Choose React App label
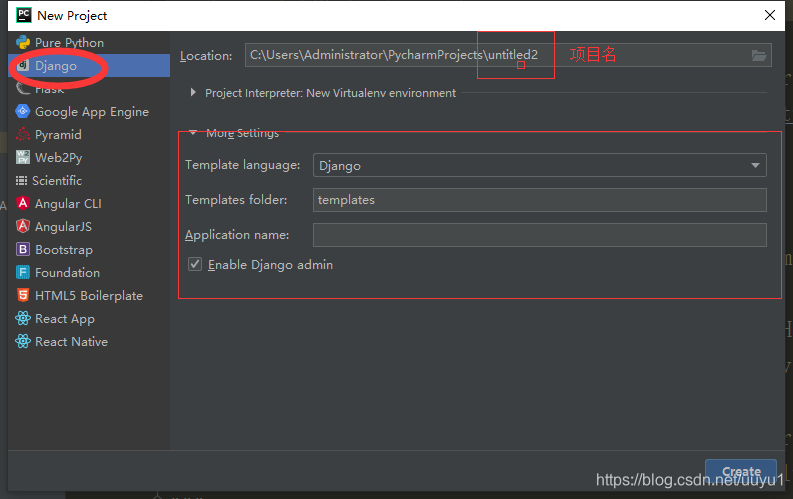This screenshot has width=793, height=499. click(65, 319)
